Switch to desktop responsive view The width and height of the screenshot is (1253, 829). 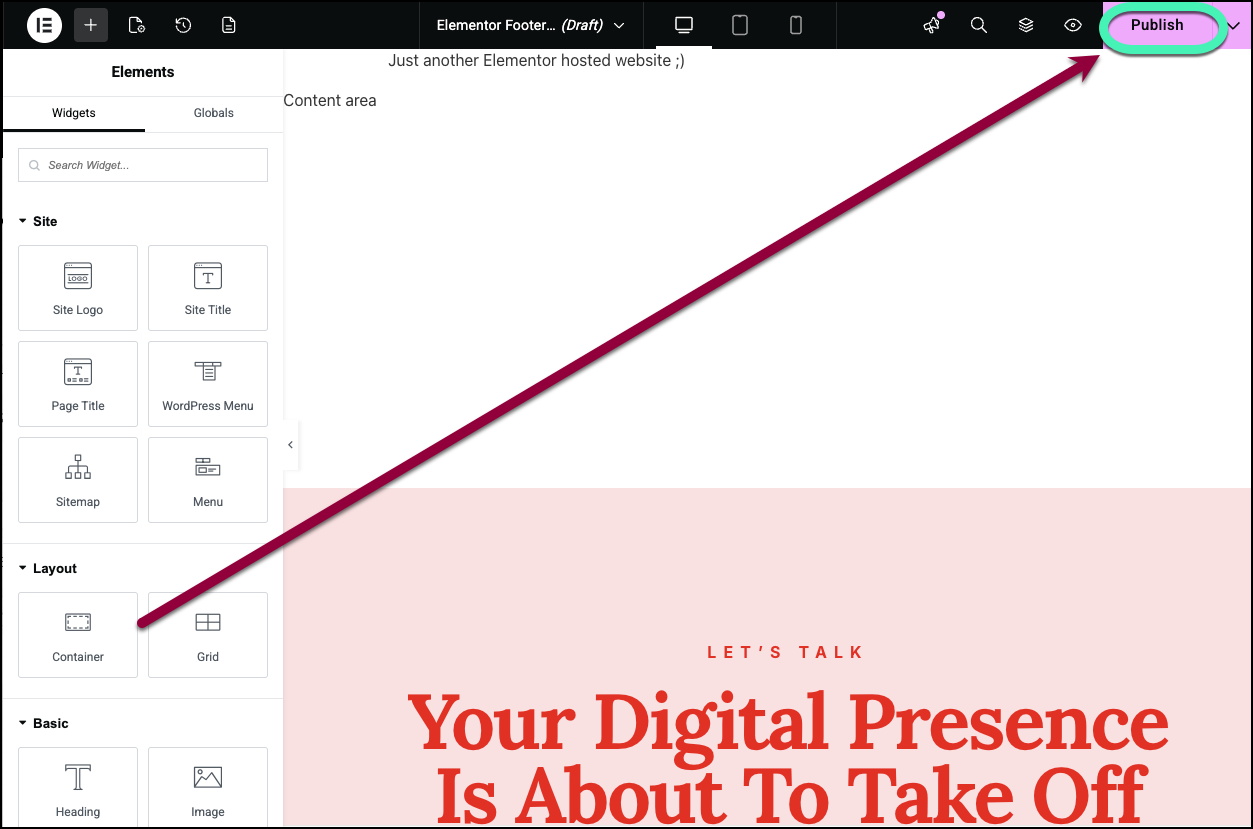[x=684, y=25]
